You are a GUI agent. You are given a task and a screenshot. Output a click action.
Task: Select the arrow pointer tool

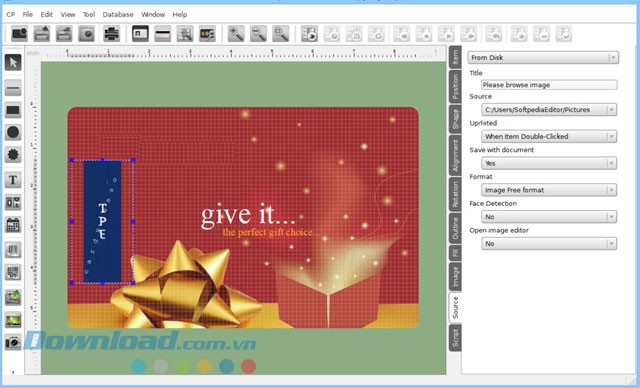tap(13, 62)
